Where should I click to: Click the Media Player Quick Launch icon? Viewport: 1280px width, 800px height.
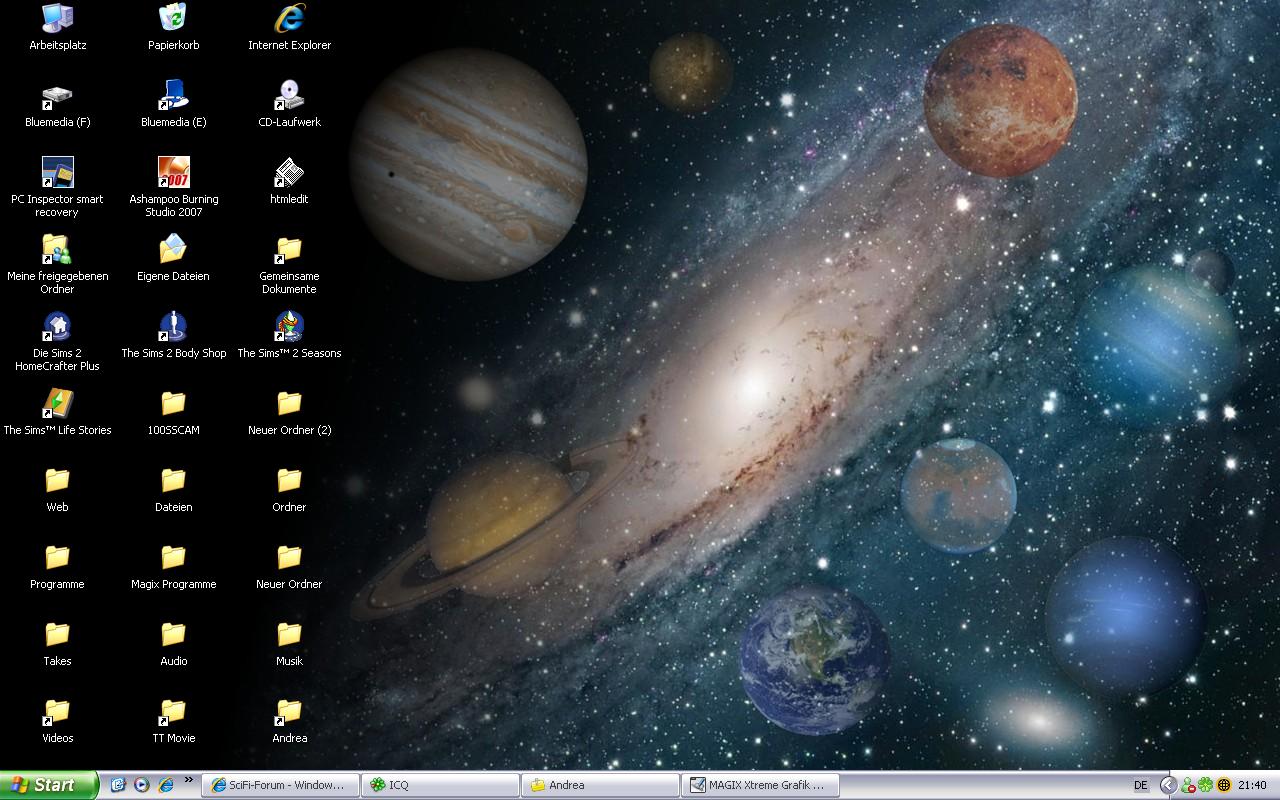tap(142, 785)
